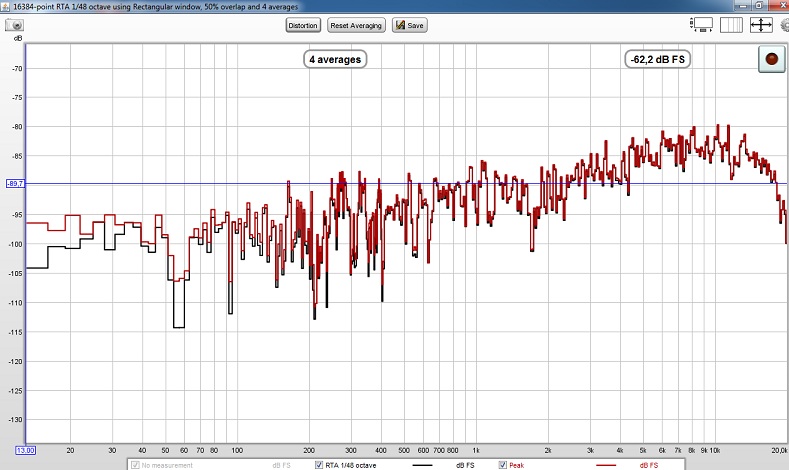The image size is (789, 470).
Task: Click the "No measurement" legend label
Action: [167, 465]
